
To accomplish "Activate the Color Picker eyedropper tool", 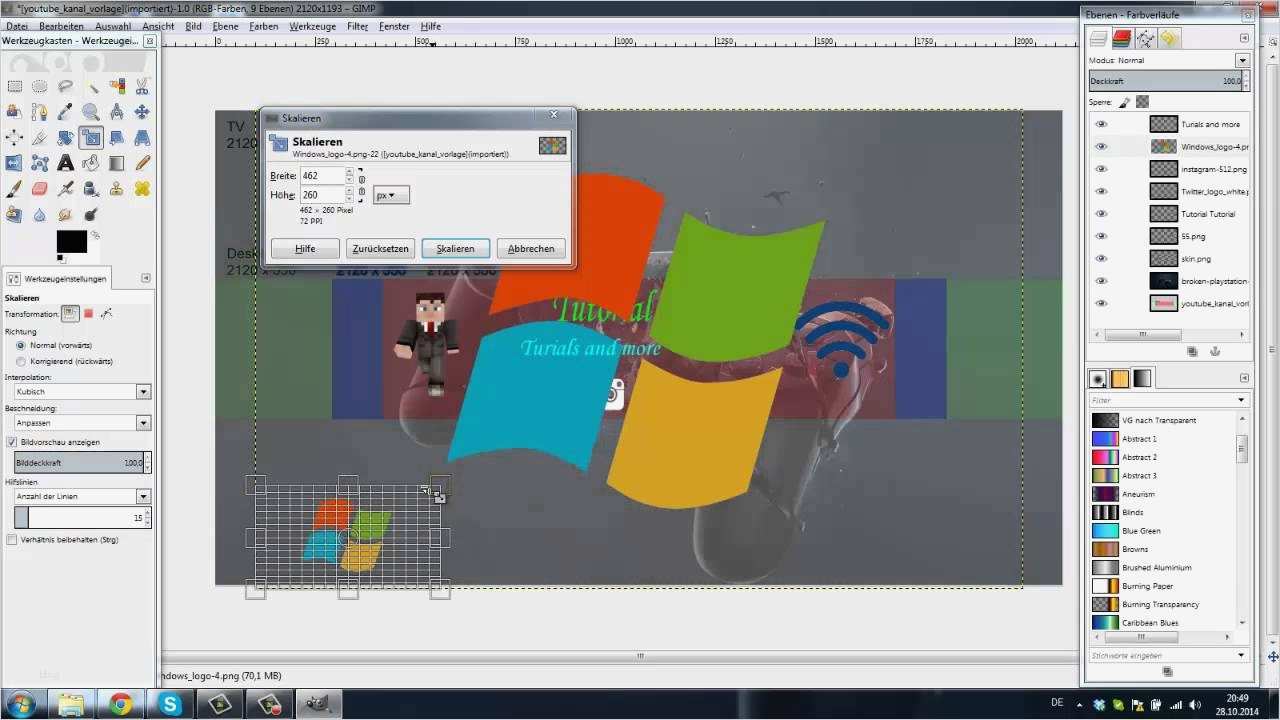I will [x=65, y=112].
